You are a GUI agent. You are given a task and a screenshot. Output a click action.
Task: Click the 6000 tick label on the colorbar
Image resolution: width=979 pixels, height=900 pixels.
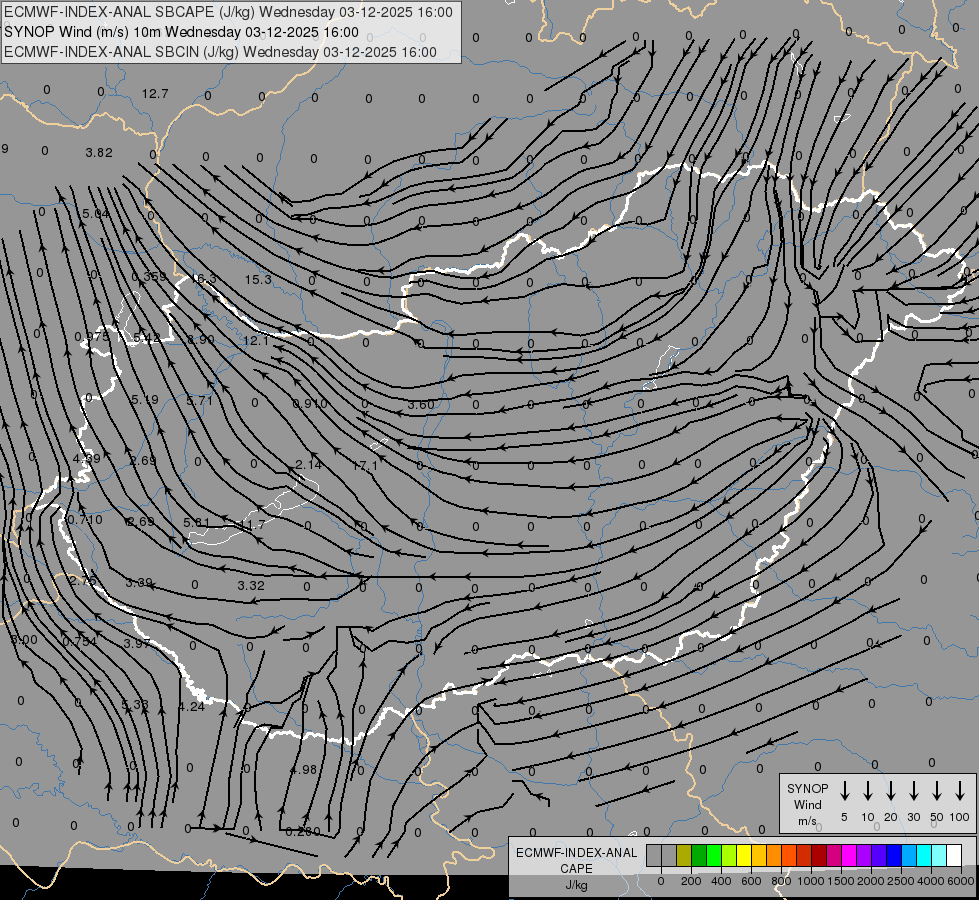coord(961,881)
